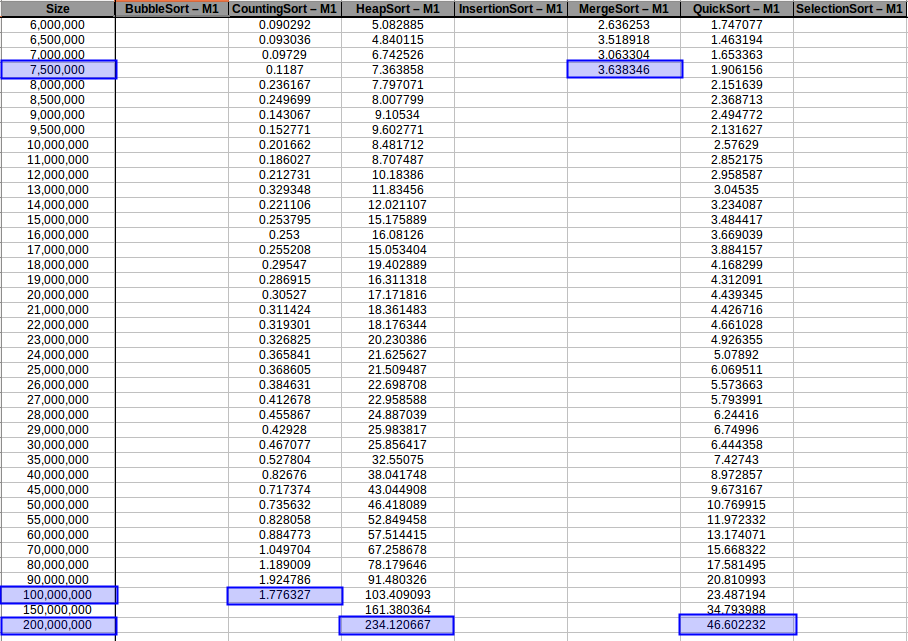Click CountingSort value 0.201662
Viewport: 908px width, 641px height.
(x=284, y=145)
